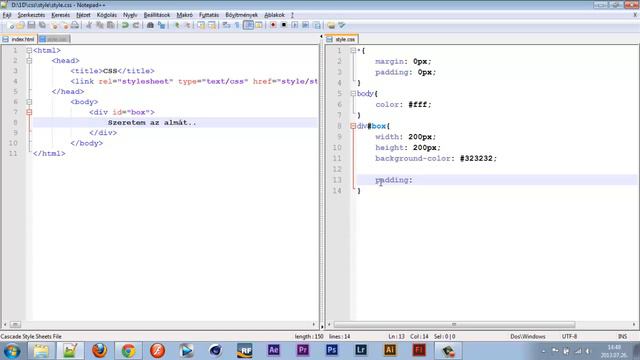The height and width of the screenshot is (360, 640).
Task: Open the Szerkesztés menu
Action: pos(31,15)
